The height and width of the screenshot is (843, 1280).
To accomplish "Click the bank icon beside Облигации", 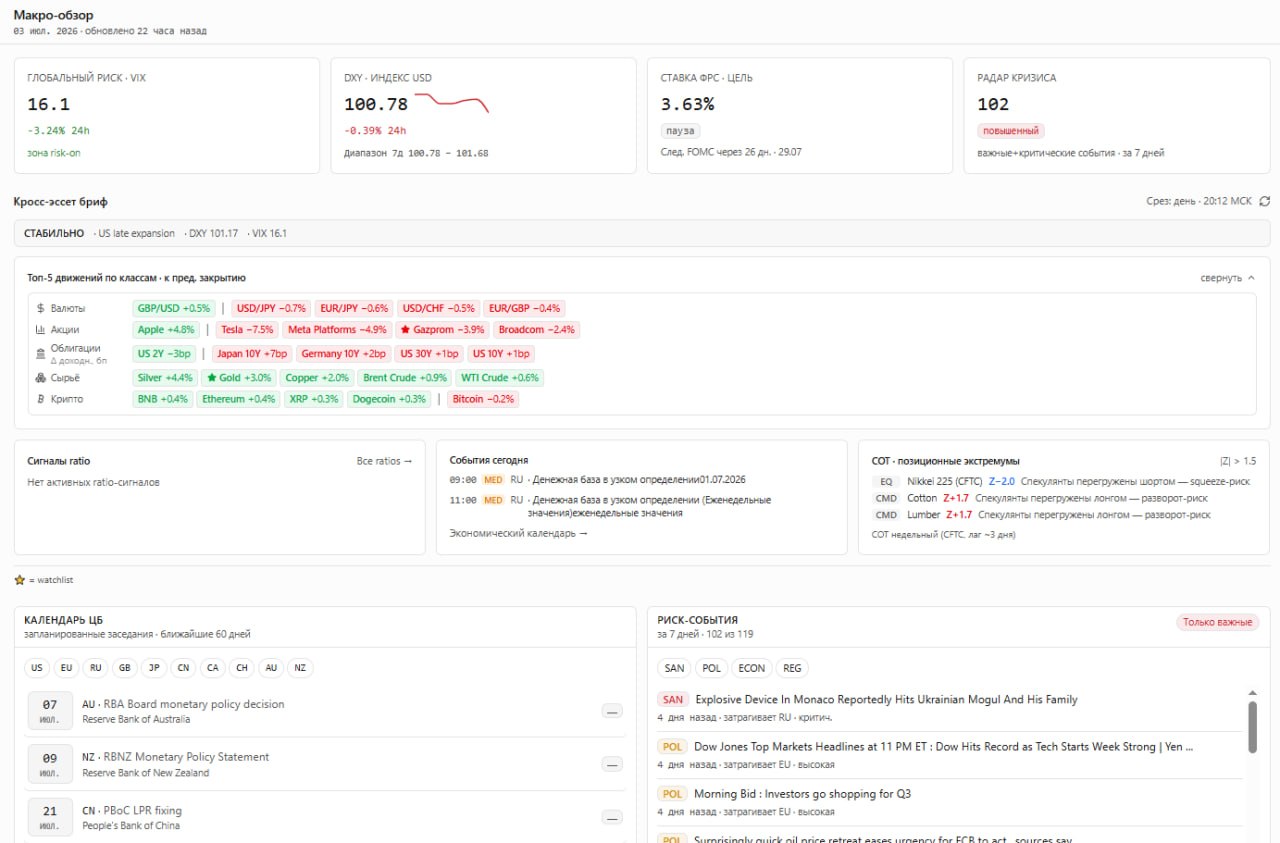I will pyautogui.click(x=40, y=353).
